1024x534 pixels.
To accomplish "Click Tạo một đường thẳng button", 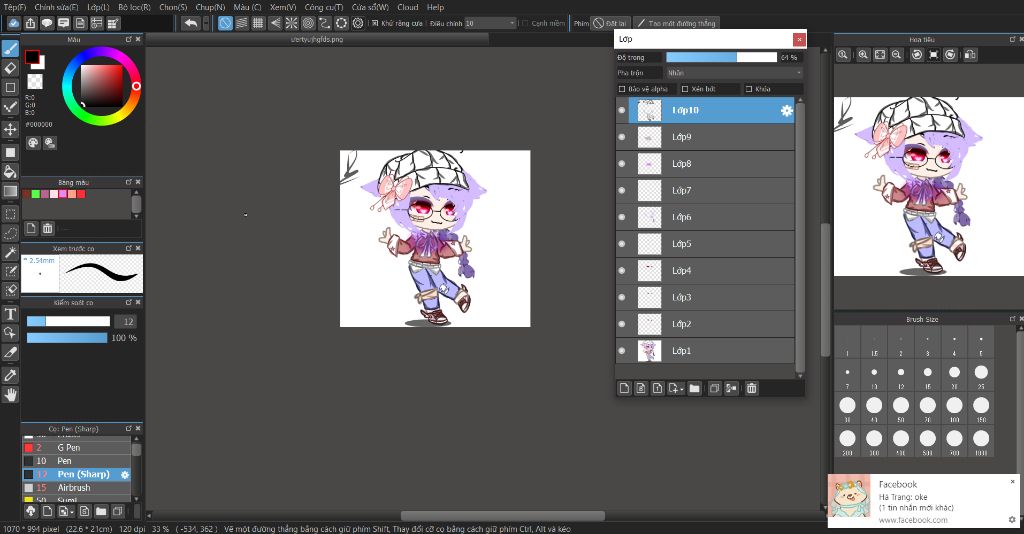I will click(x=677, y=24).
